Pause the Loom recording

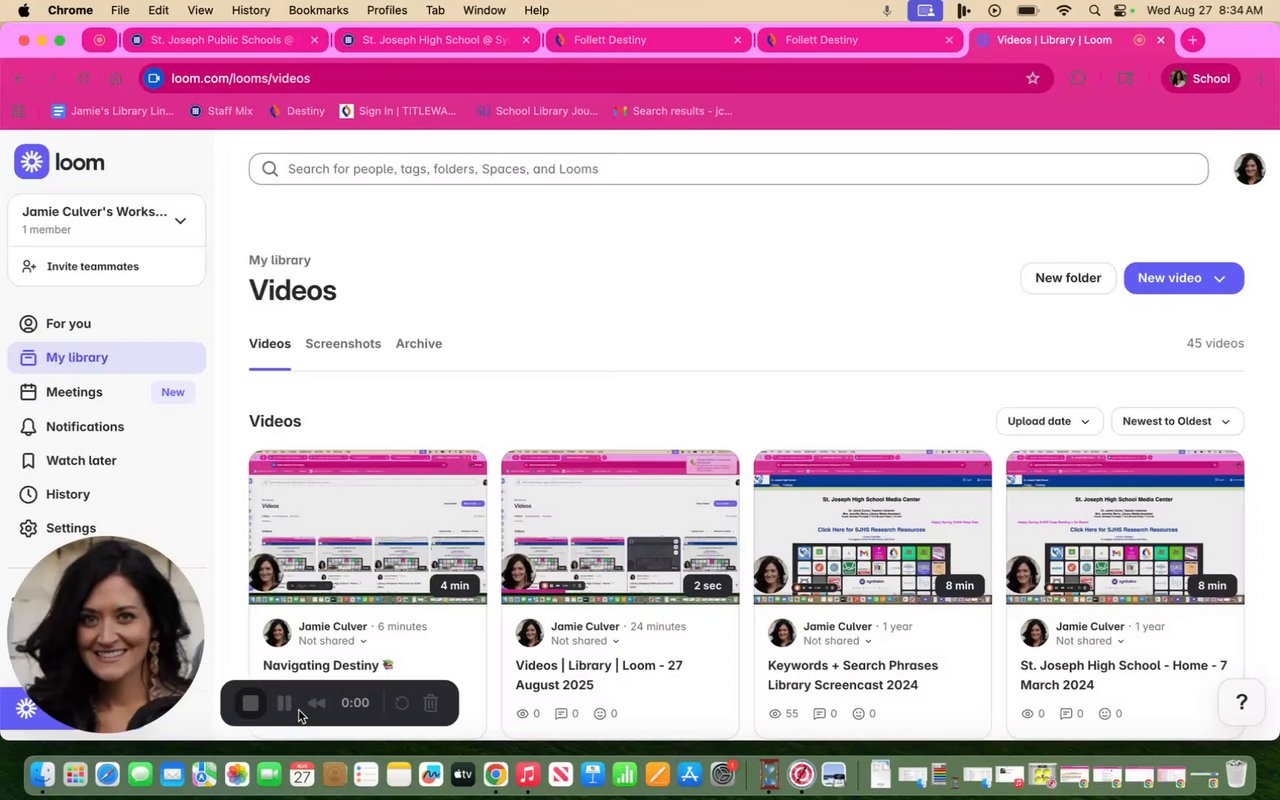(284, 703)
